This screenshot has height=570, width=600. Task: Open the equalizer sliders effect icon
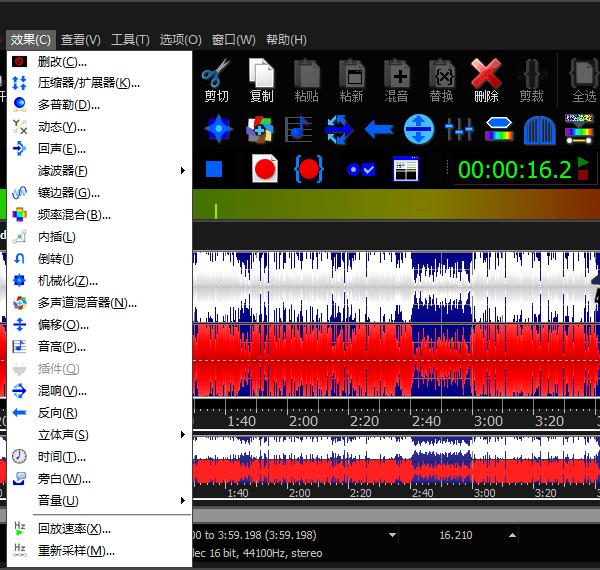[459, 129]
